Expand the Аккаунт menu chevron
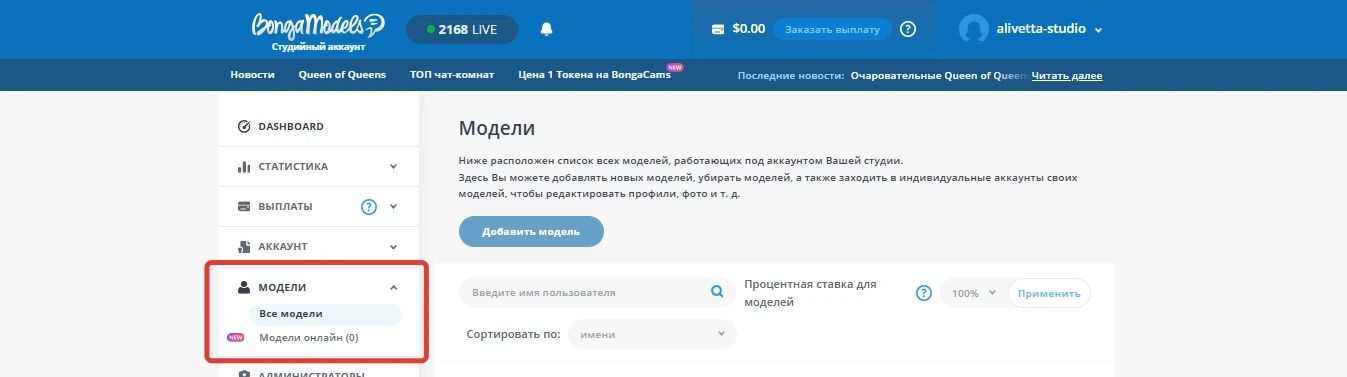Viewport: 1347px width, 377px height. coord(393,246)
